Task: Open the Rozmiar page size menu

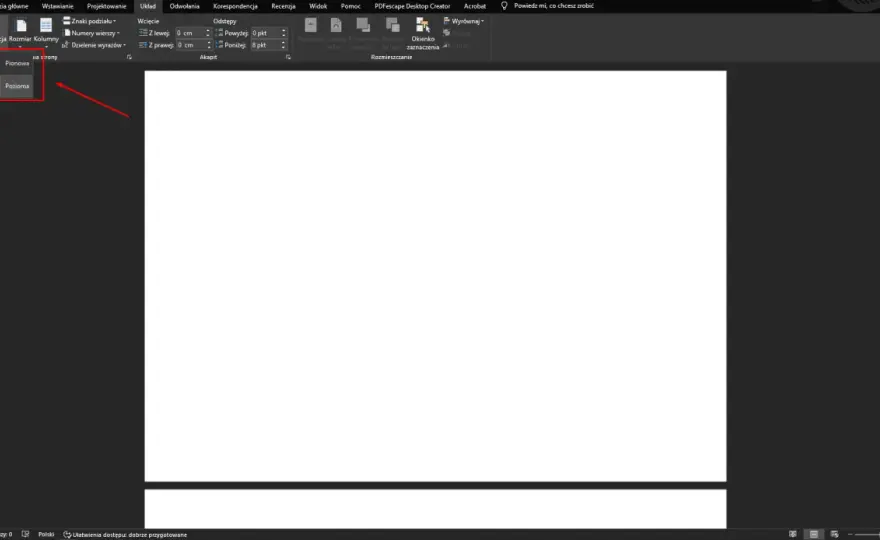Action: [x=20, y=31]
